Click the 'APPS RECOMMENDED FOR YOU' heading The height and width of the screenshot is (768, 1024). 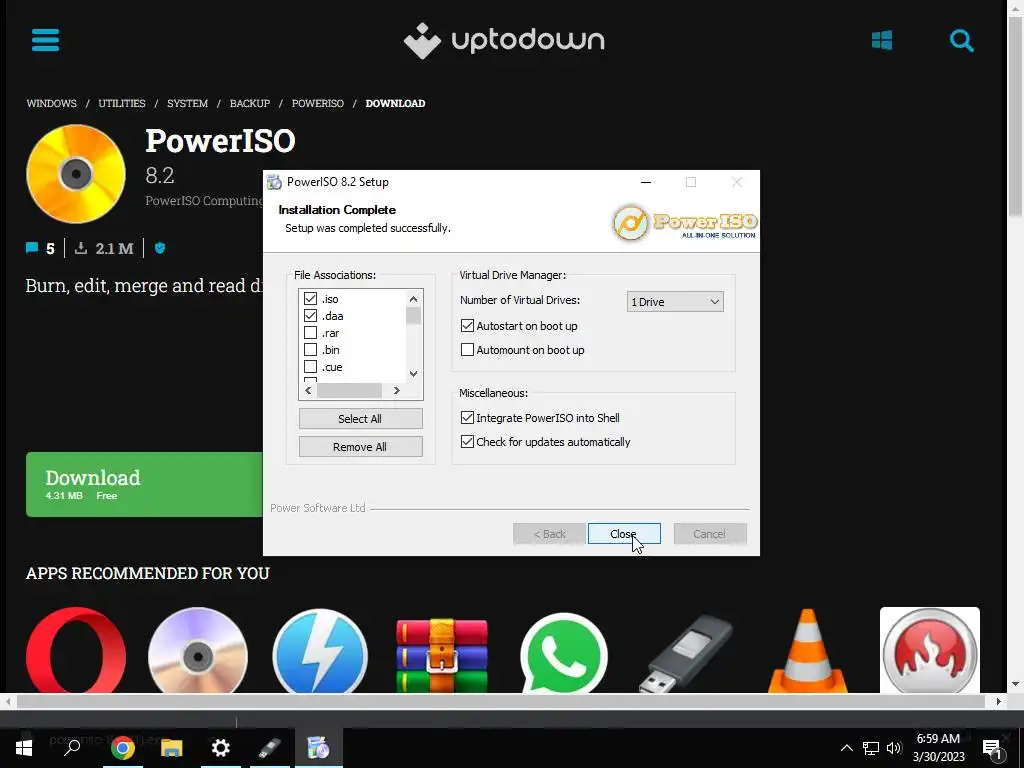[148, 573]
